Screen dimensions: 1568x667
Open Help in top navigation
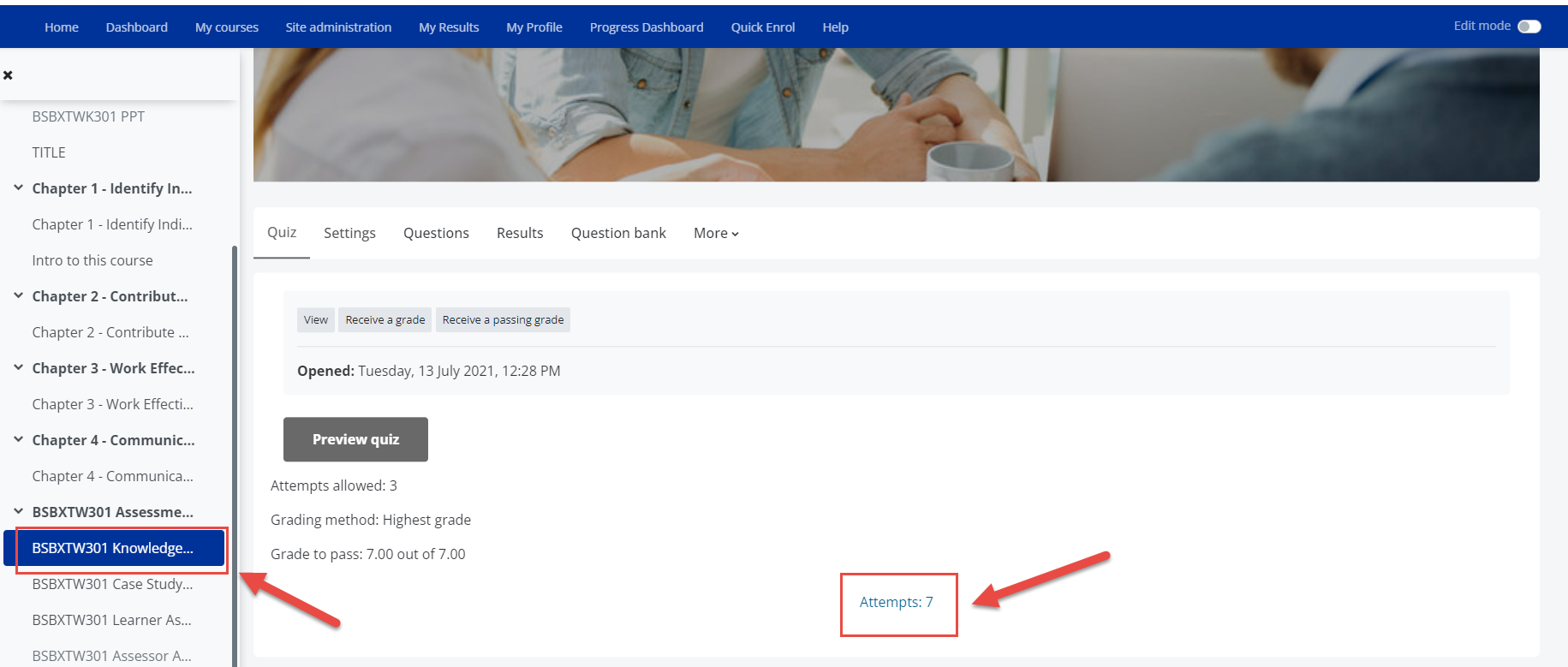pos(836,27)
